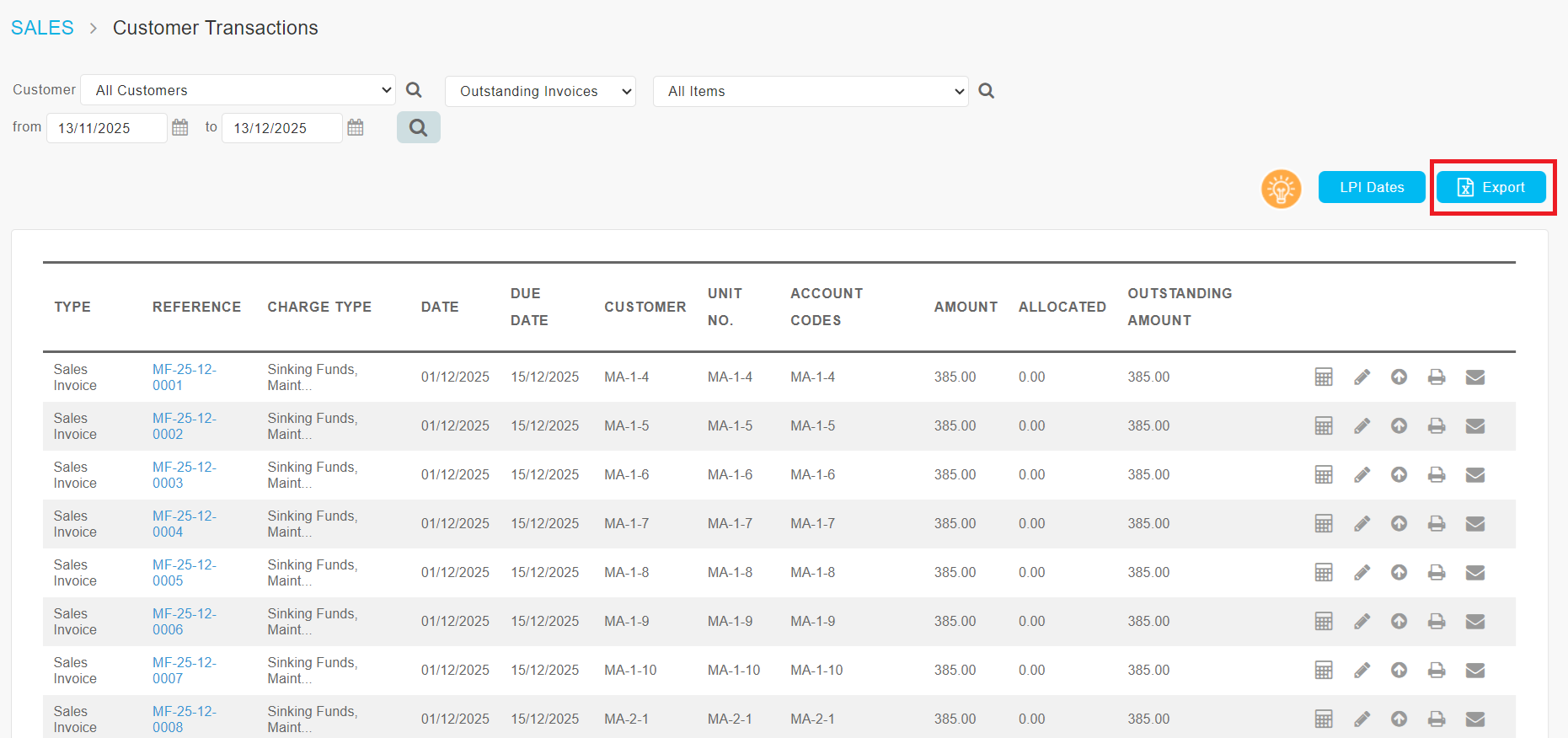The image size is (1568, 738).
Task: Click the from date input field
Action: pyautogui.click(x=106, y=128)
